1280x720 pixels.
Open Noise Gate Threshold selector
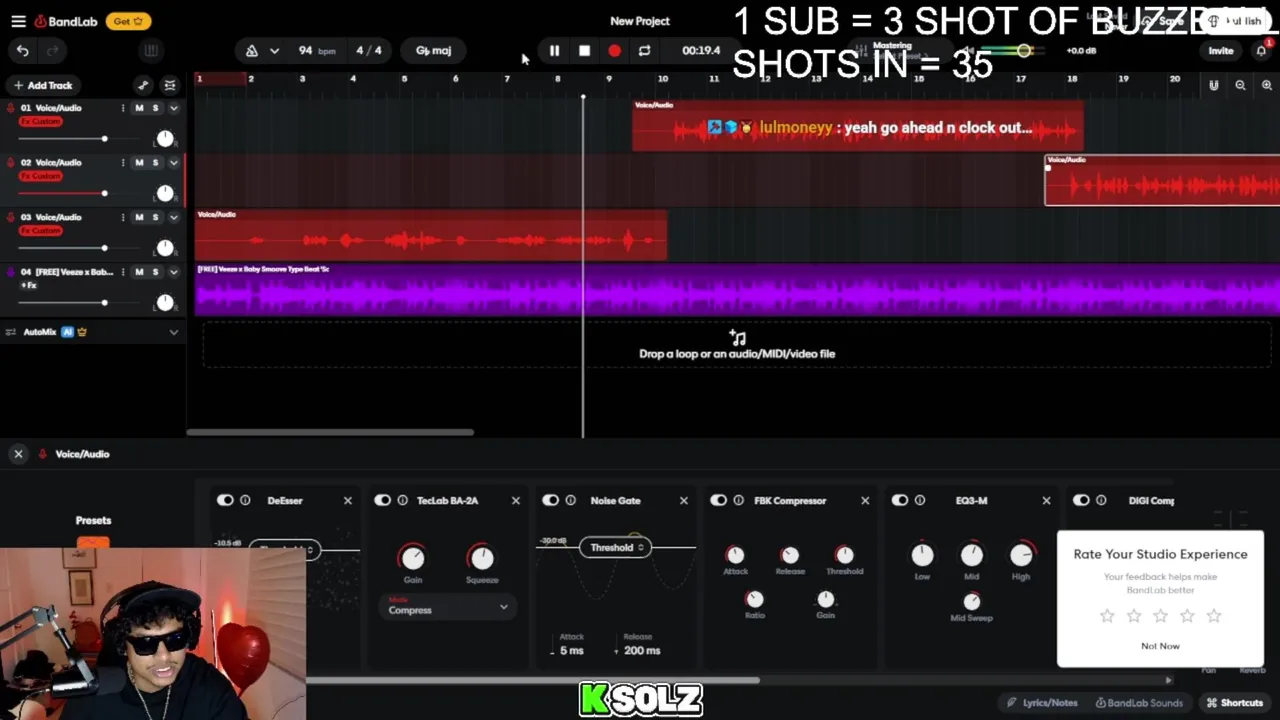[617, 547]
